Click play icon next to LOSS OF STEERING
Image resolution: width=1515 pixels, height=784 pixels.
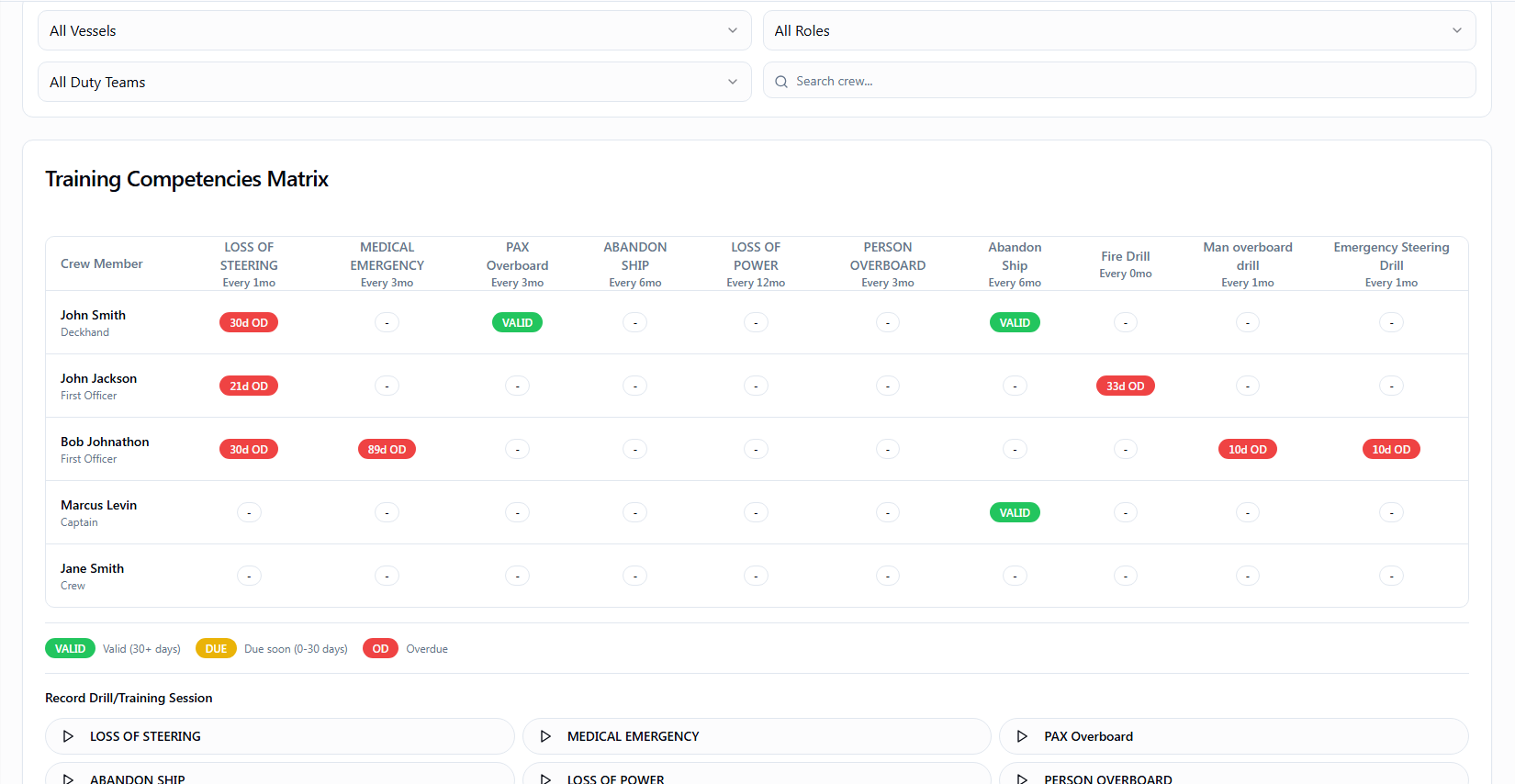click(x=68, y=736)
